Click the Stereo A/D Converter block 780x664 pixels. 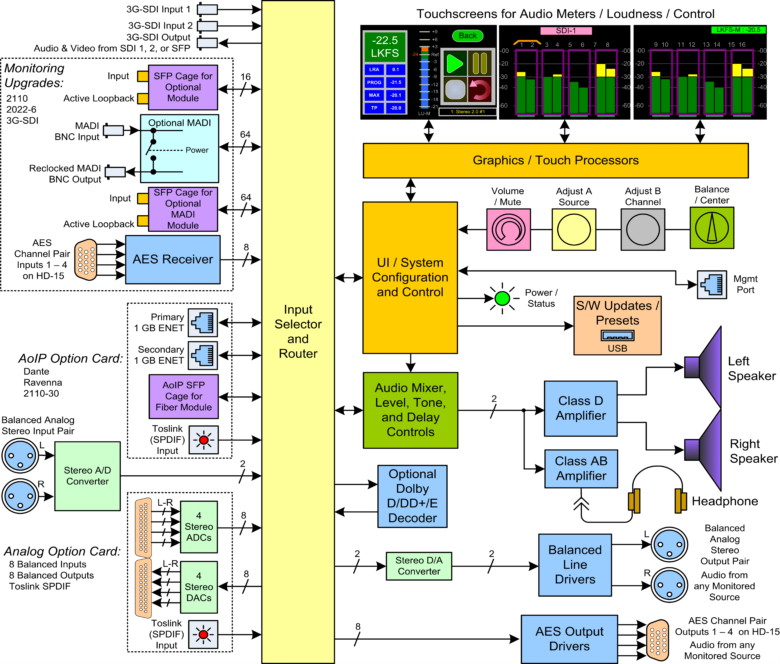point(87,476)
